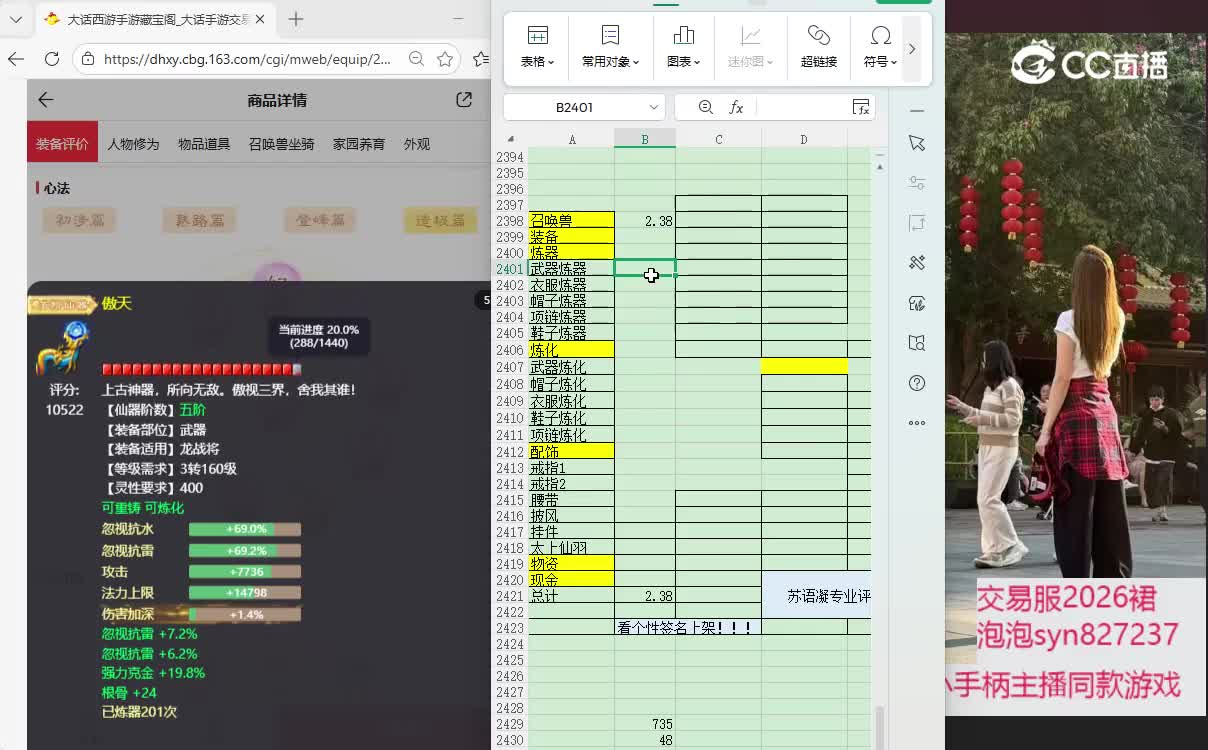Open the sidebar three-dots more icon

point(917,423)
